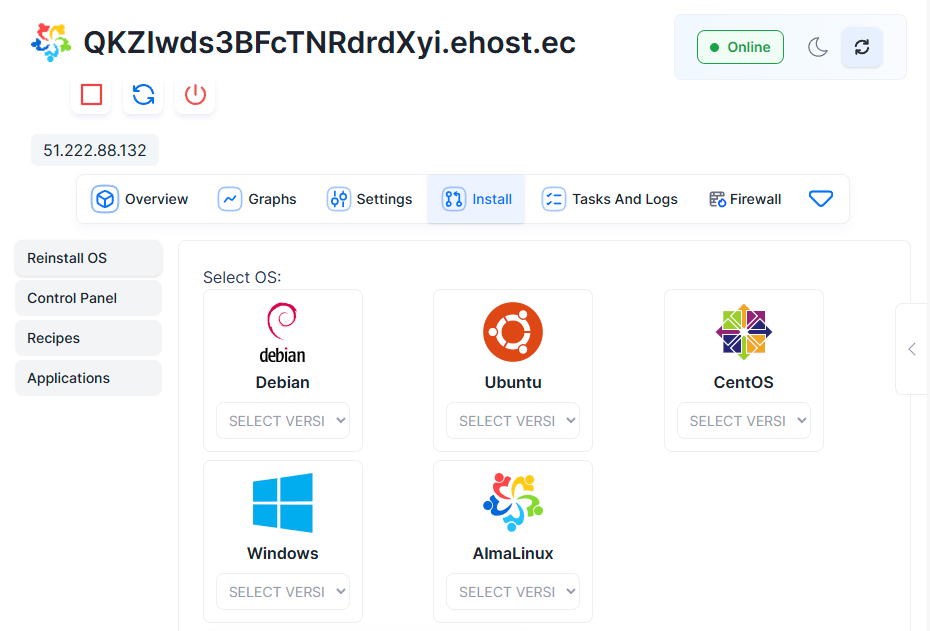This screenshot has width=930, height=631.
Task: Click the red stop server icon
Action: [92, 95]
